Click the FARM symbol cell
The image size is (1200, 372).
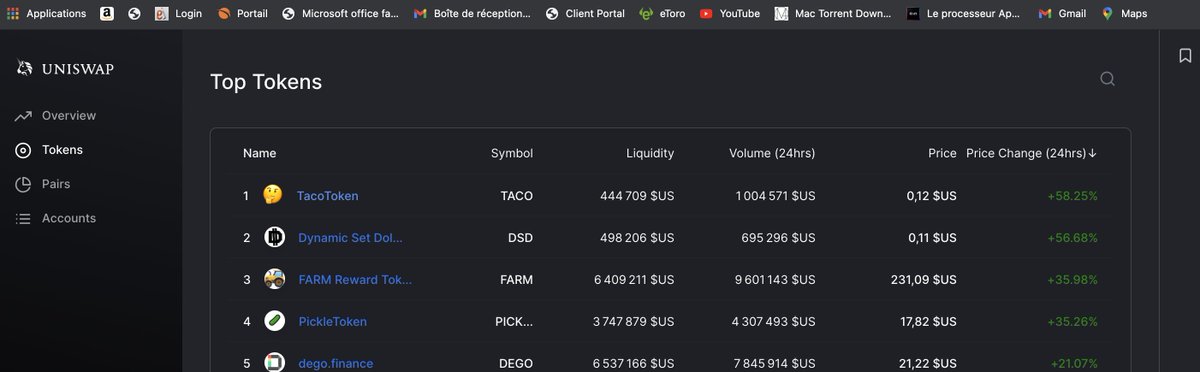(517, 280)
